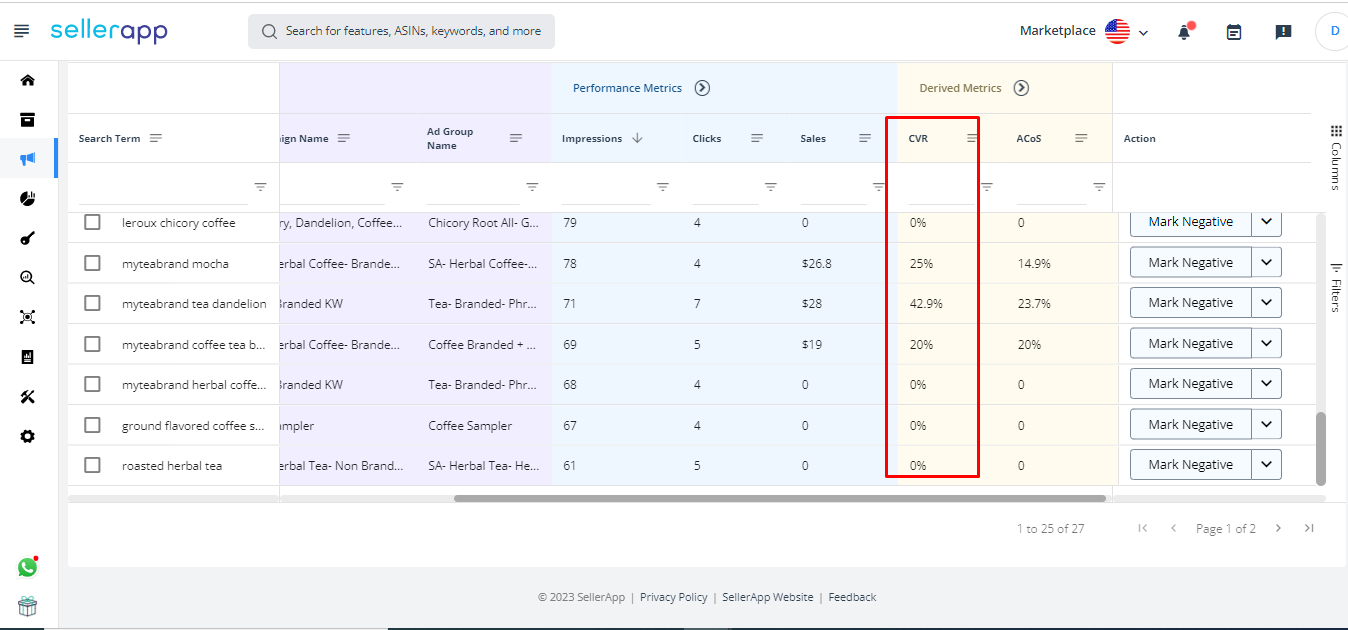Open the Reports sidebar icon
This screenshot has width=1348, height=630.
point(27,356)
